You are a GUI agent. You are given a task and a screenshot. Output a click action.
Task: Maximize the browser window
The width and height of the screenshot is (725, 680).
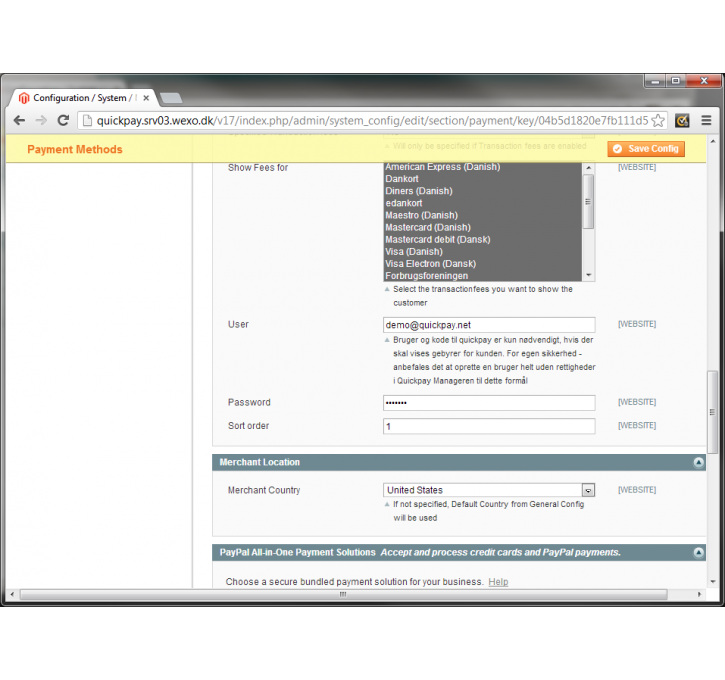(x=676, y=81)
